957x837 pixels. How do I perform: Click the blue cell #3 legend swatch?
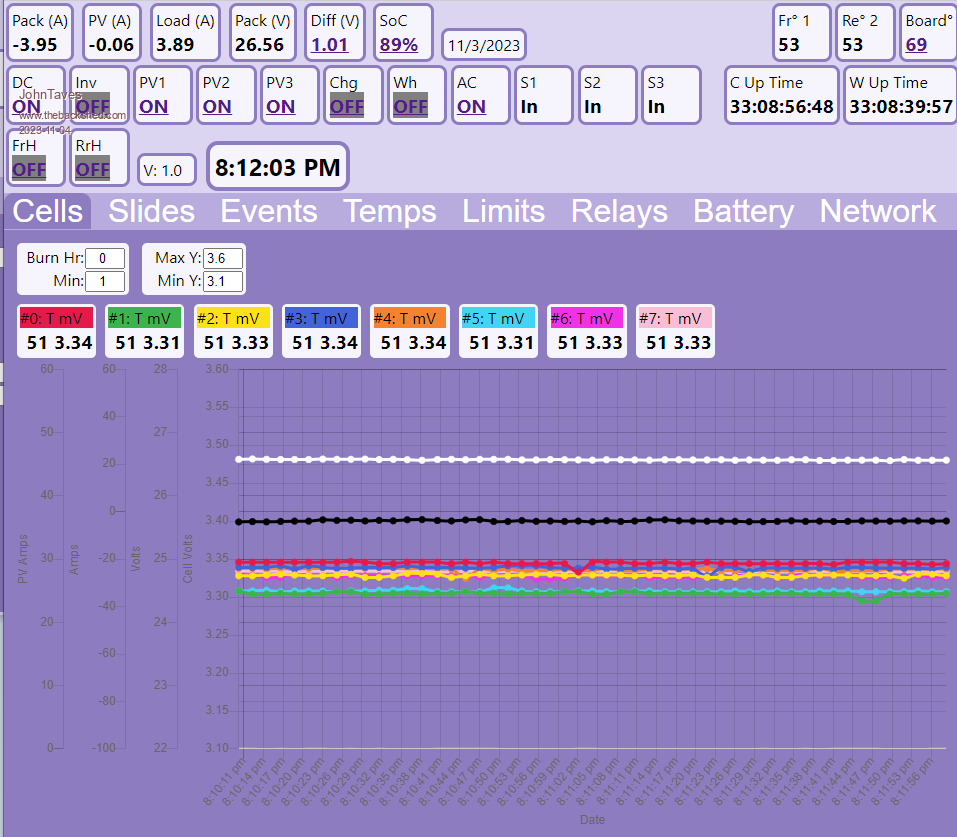(x=320, y=318)
